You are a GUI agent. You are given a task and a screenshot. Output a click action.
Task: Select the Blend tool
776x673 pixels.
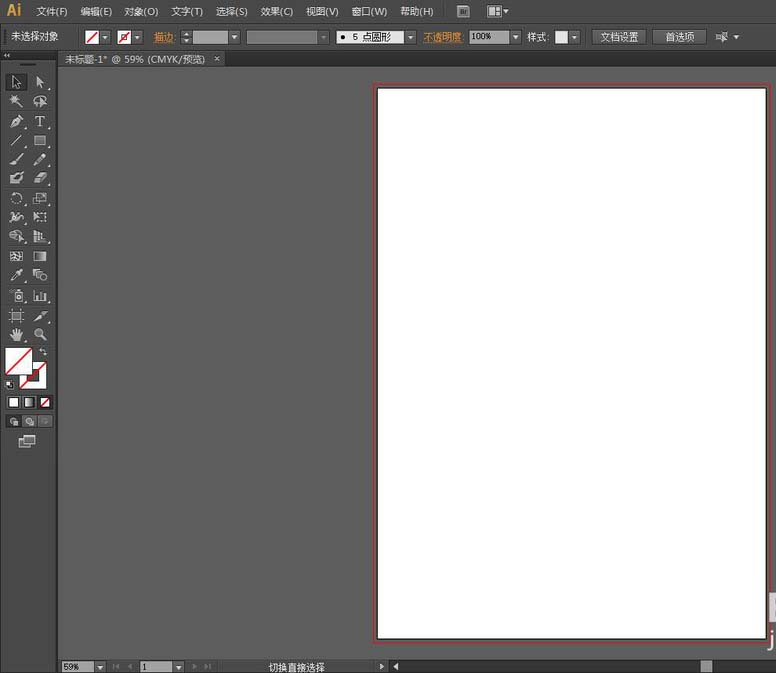(40, 275)
